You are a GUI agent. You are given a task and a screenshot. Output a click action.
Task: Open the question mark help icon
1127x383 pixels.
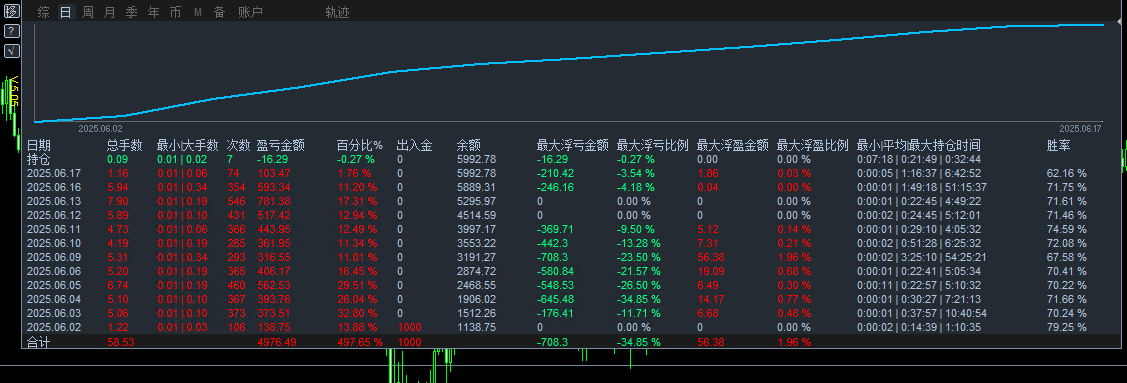click(12, 31)
